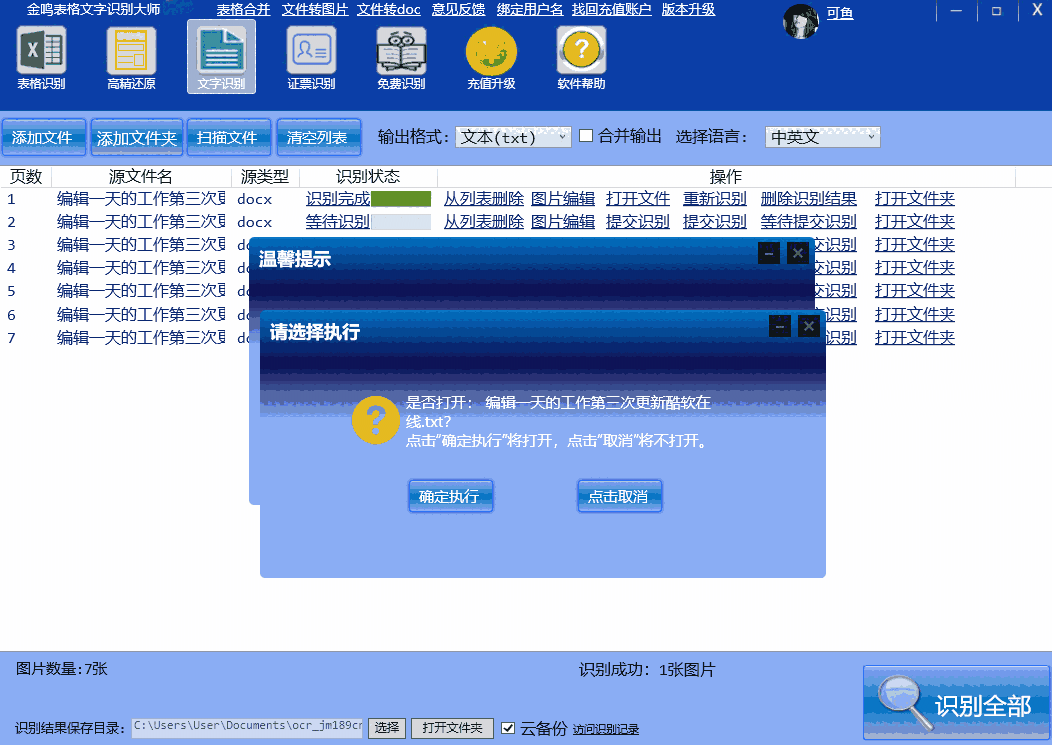Image resolution: width=1052 pixels, height=745 pixels.
Task: Activate the 文字识别 tool icon
Action: [x=219, y=56]
